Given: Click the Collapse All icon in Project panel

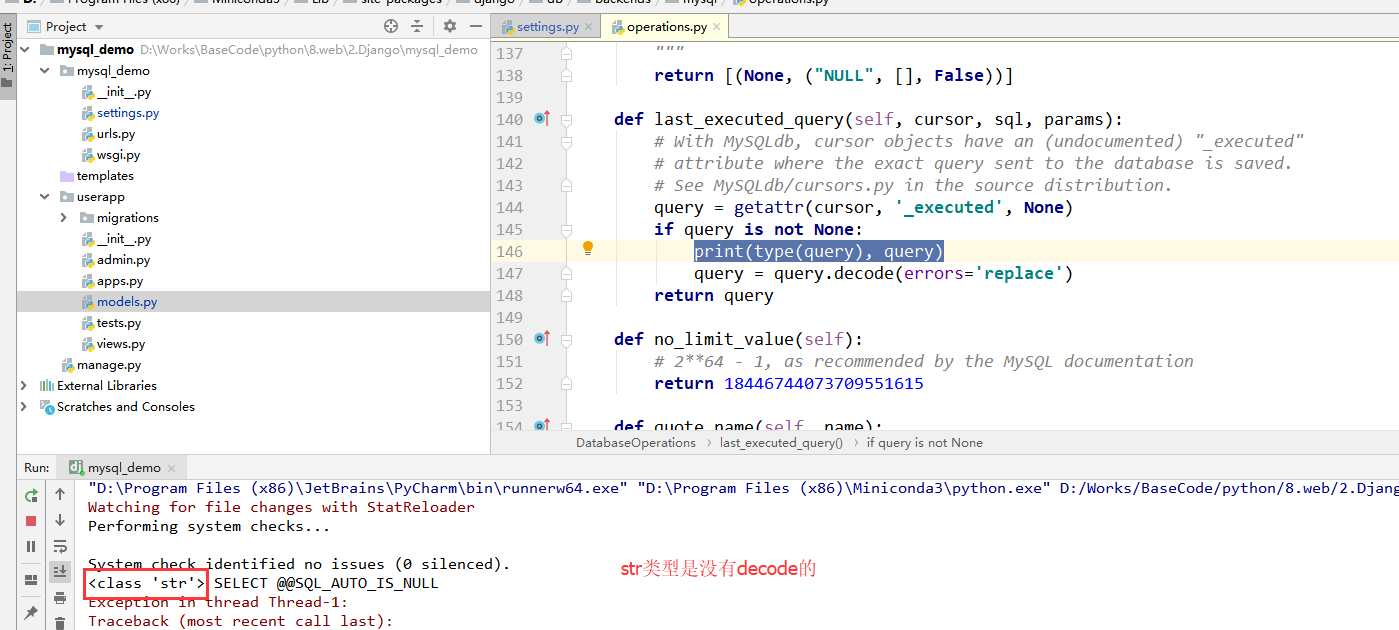Looking at the screenshot, I should (x=417, y=26).
